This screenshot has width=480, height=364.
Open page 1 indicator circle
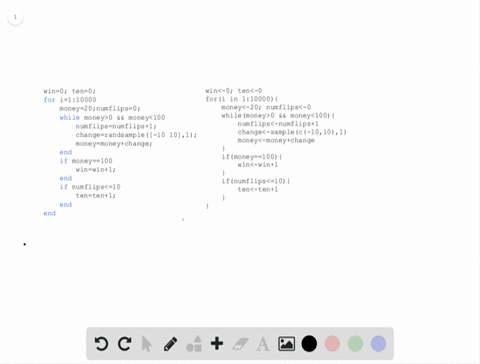[15, 17]
